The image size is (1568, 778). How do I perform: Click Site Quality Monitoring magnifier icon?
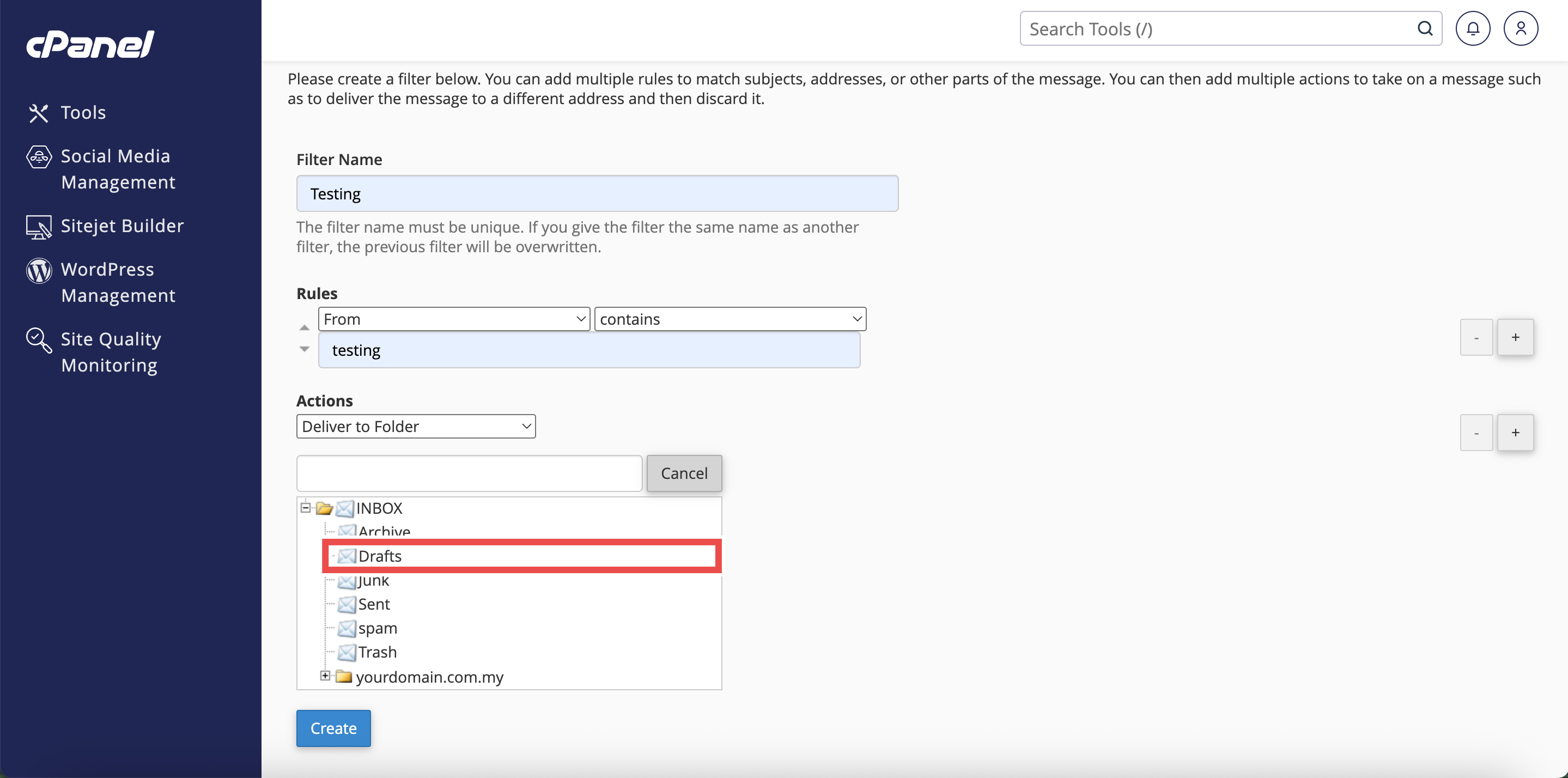(38, 339)
